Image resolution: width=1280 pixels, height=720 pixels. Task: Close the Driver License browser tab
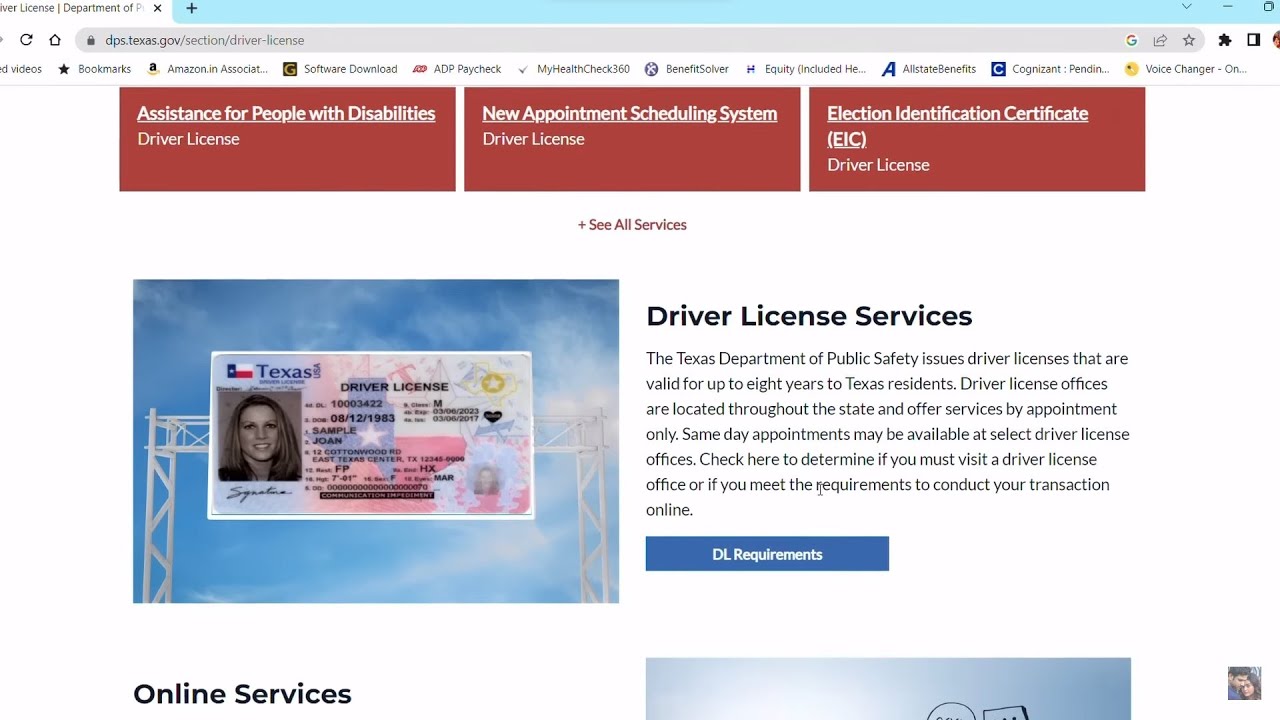157,8
